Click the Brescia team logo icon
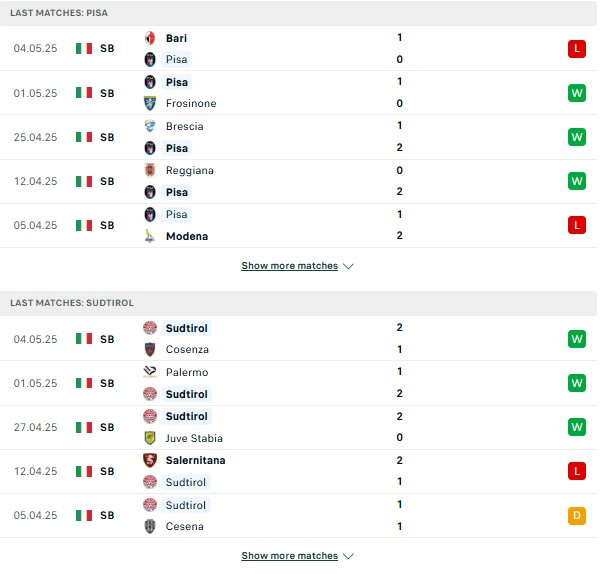The image size is (600, 574). click(150, 126)
